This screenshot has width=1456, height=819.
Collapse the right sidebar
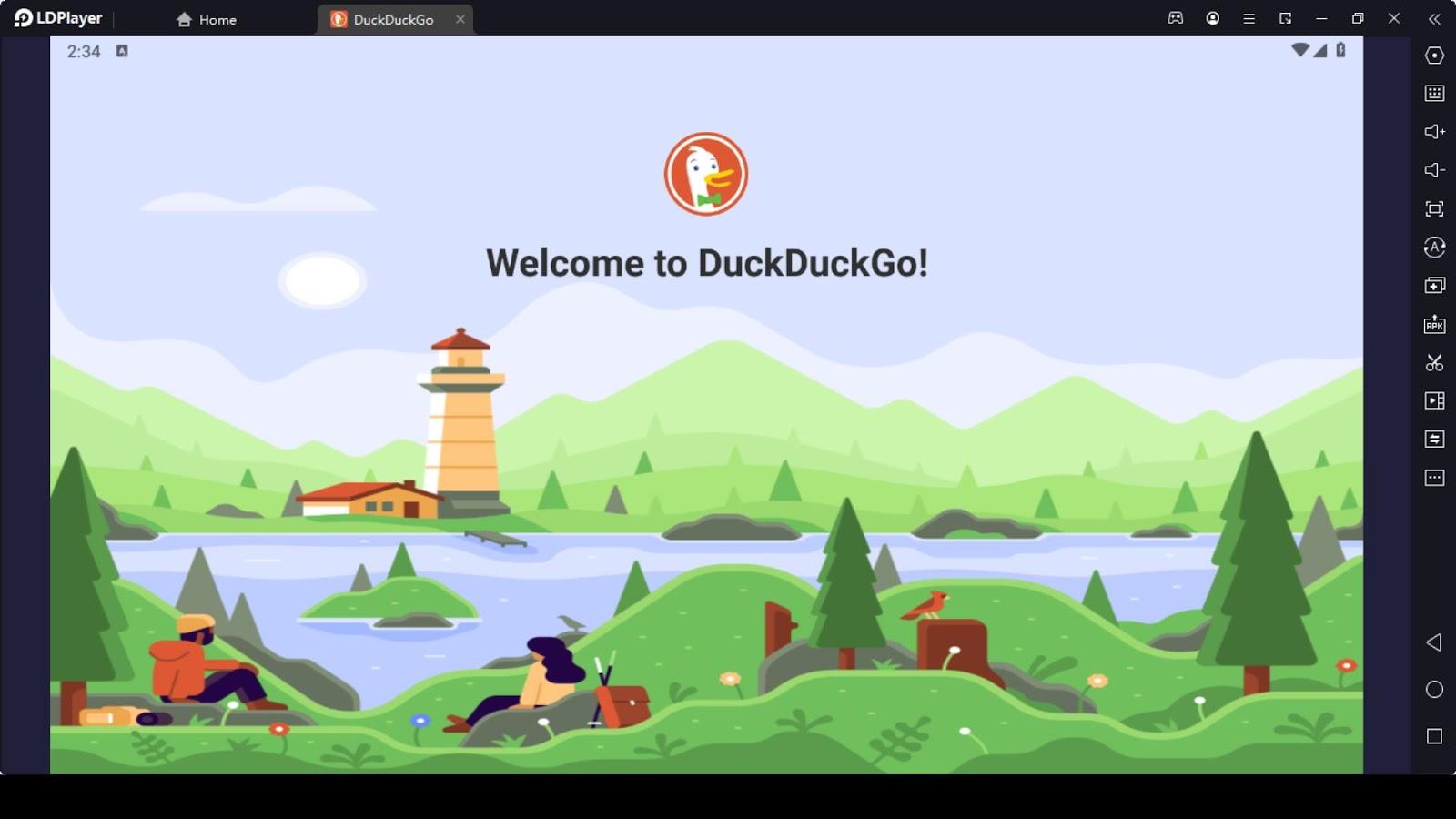(x=1434, y=18)
